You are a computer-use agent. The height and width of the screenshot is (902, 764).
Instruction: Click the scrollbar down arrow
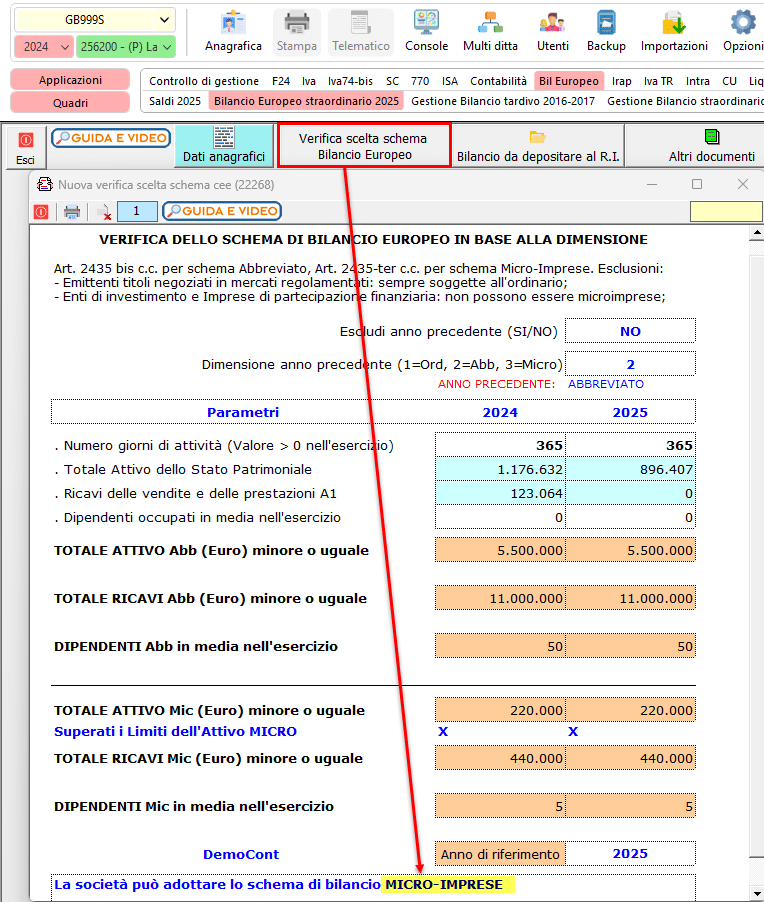pyautogui.click(x=757, y=893)
